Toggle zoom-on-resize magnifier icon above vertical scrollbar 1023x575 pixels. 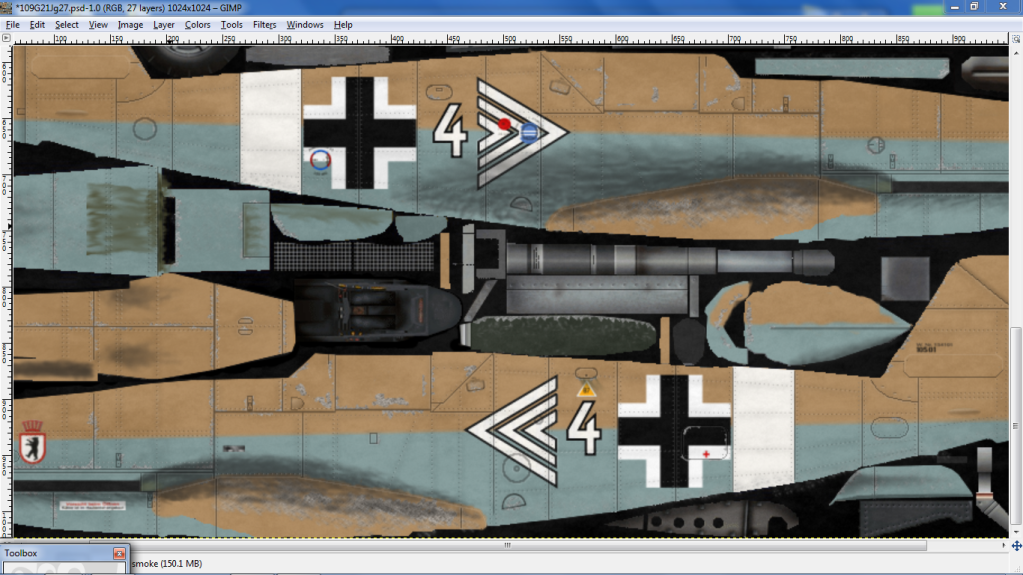pos(1016,39)
